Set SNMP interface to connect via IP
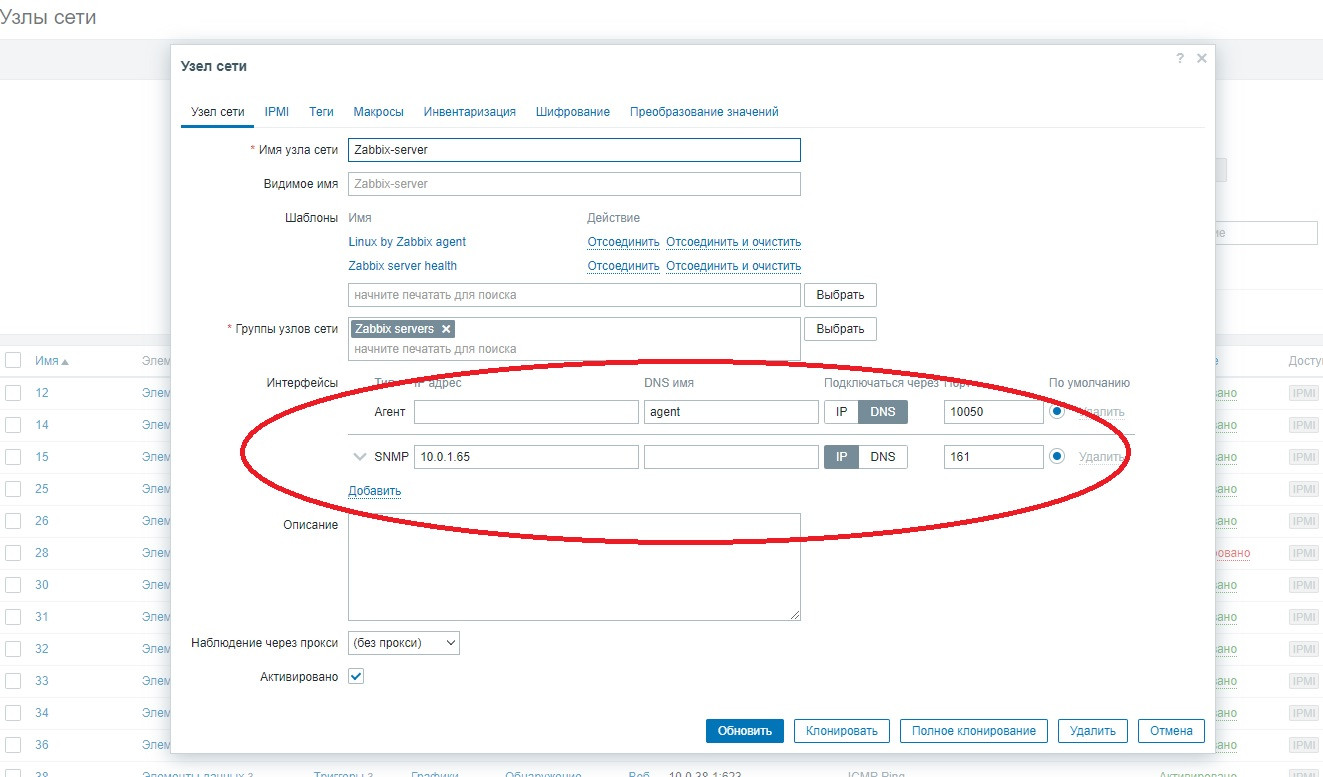 pyautogui.click(x=841, y=457)
